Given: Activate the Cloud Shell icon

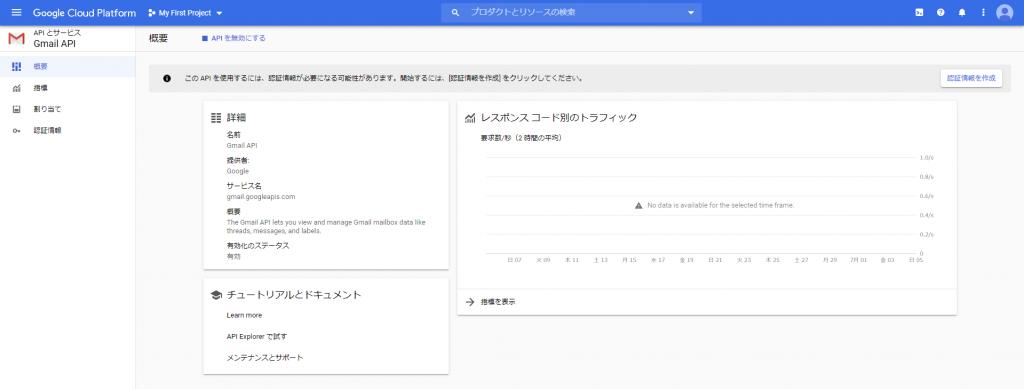Looking at the screenshot, I should 919,12.
